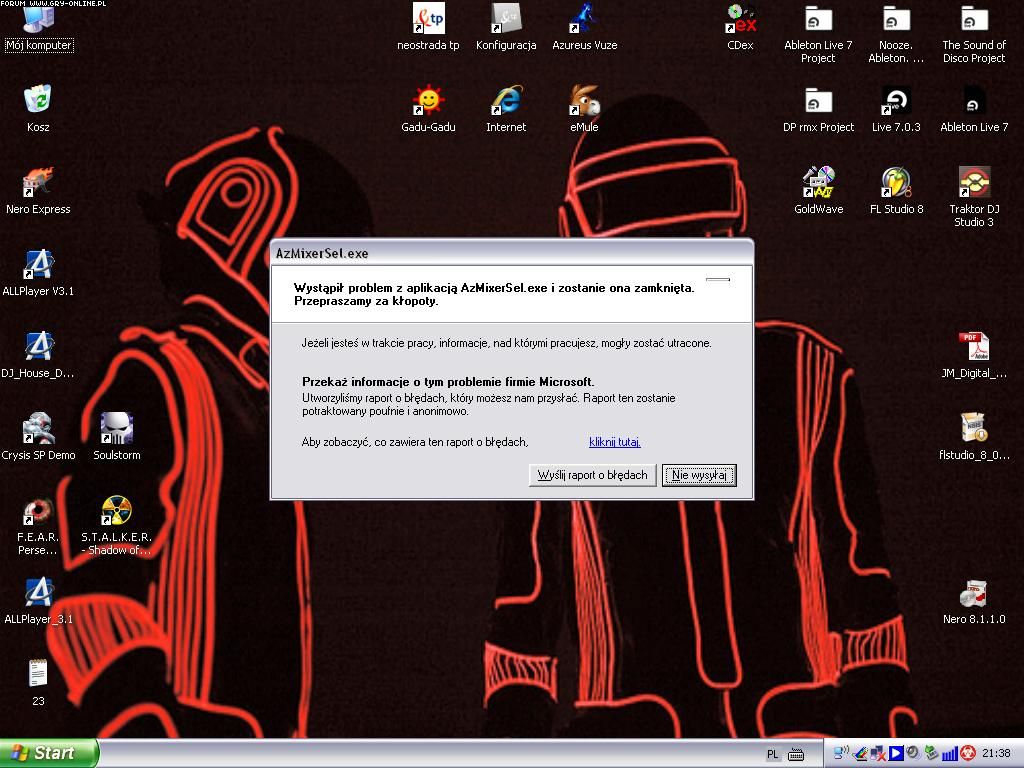Click the Nie wysyłaj button
1024x768 pixels.
(699, 475)
